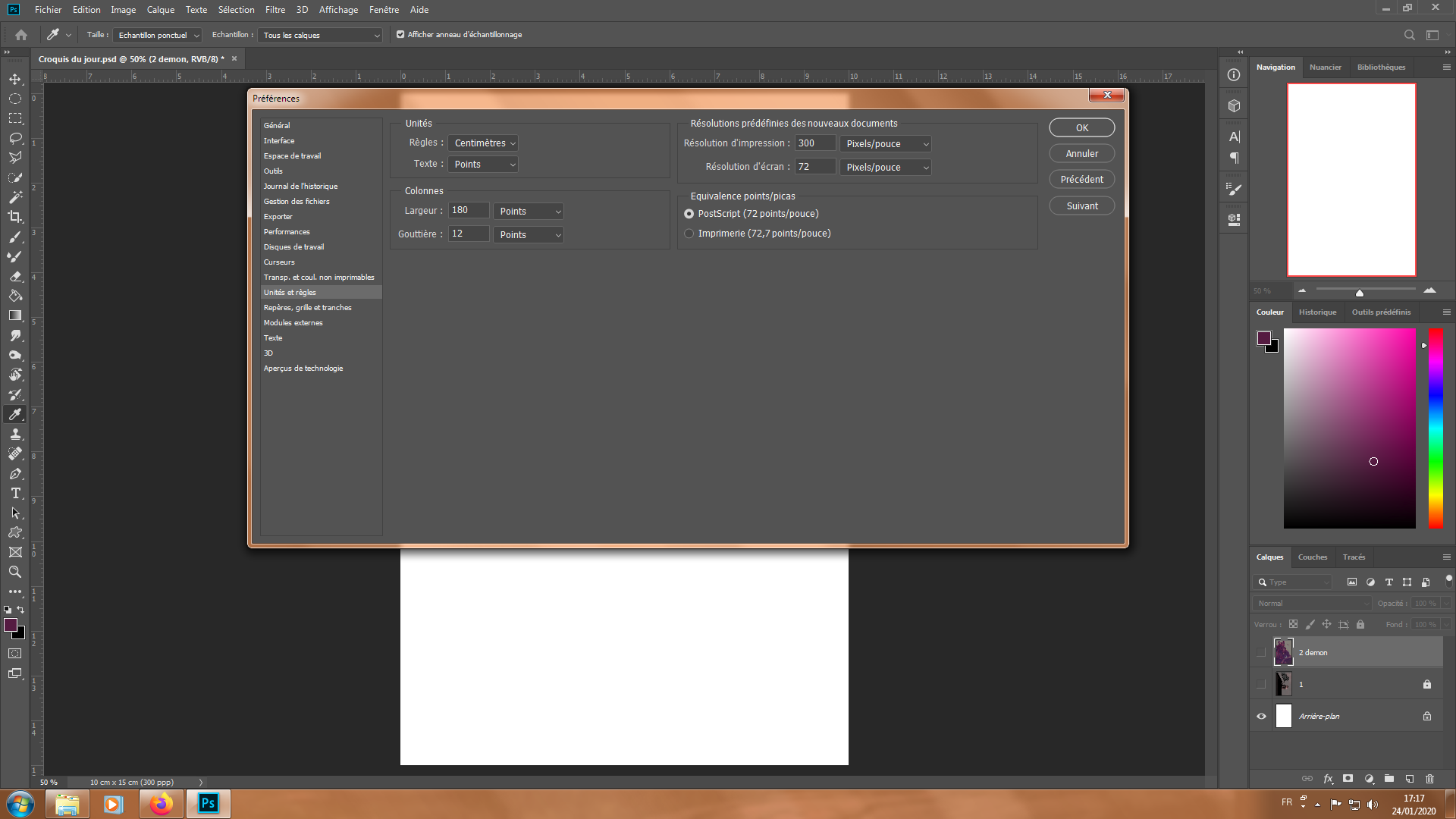Viewport: 1456px width, 819px height.
Task: Select the Move tool
Action: point(15,79)
